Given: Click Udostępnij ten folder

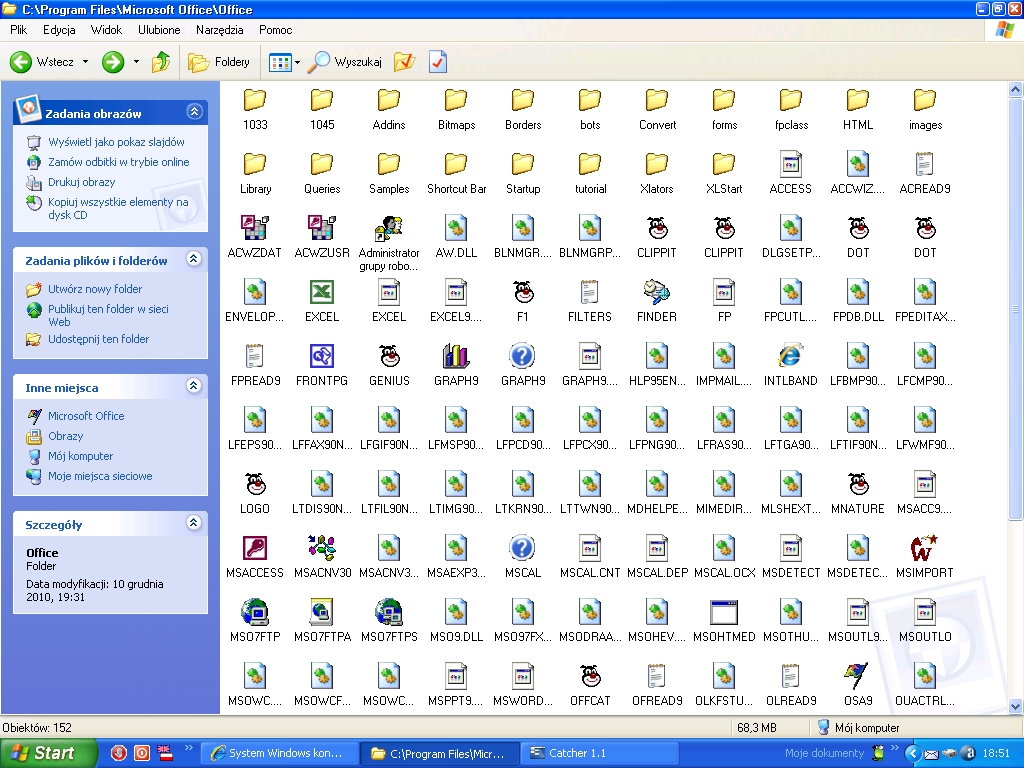Looking at the screenshot, I should tap(99, 339).
